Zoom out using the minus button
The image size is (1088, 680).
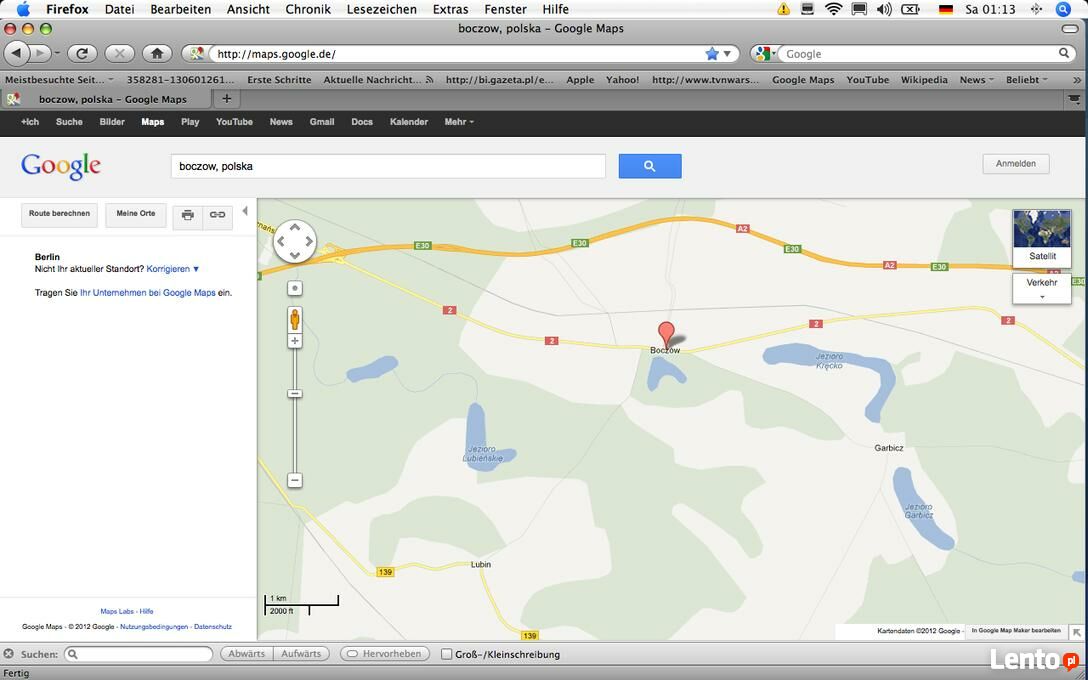coord(295,480)
